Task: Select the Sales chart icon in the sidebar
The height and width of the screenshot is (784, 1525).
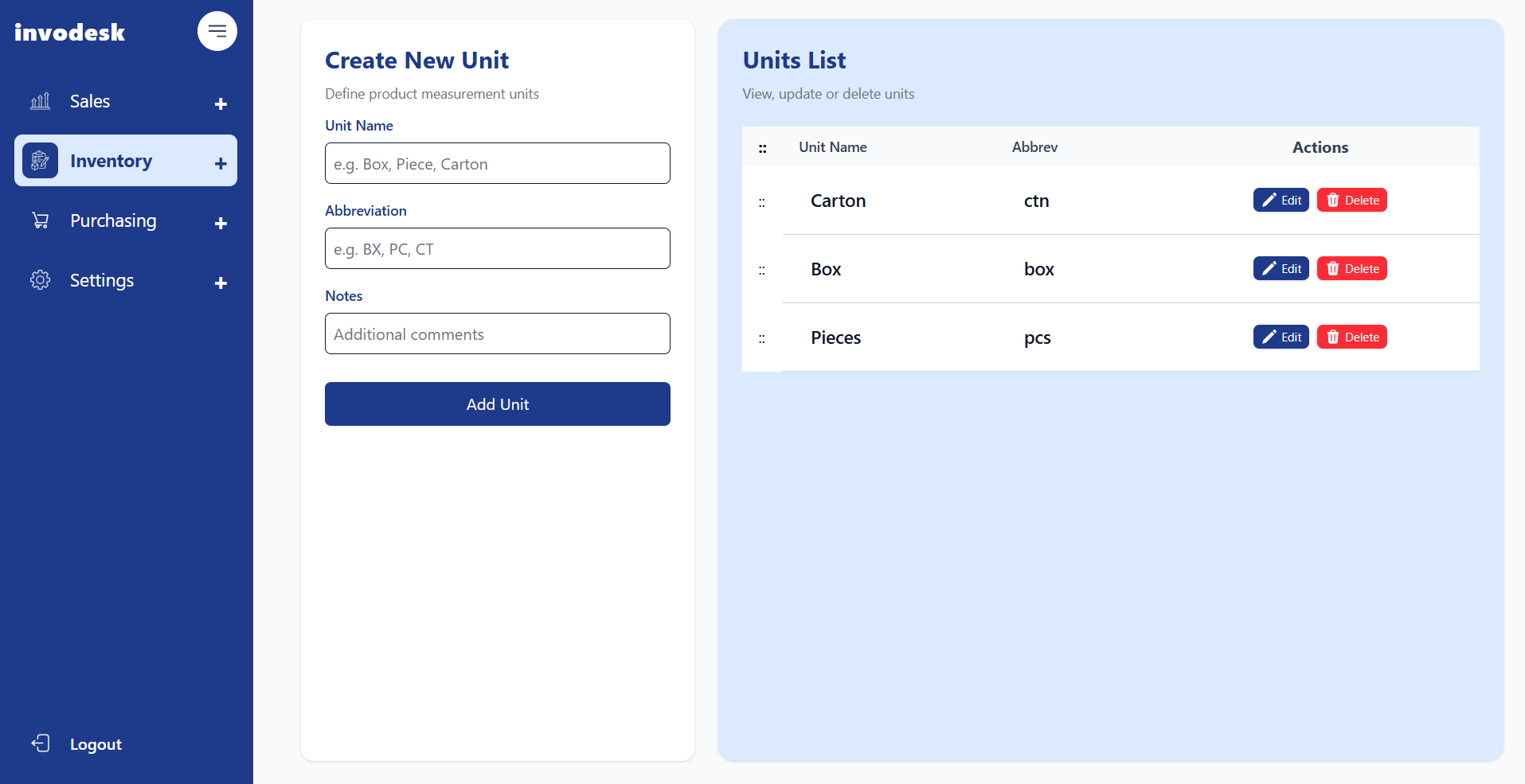Action: (x=39, y=101)
